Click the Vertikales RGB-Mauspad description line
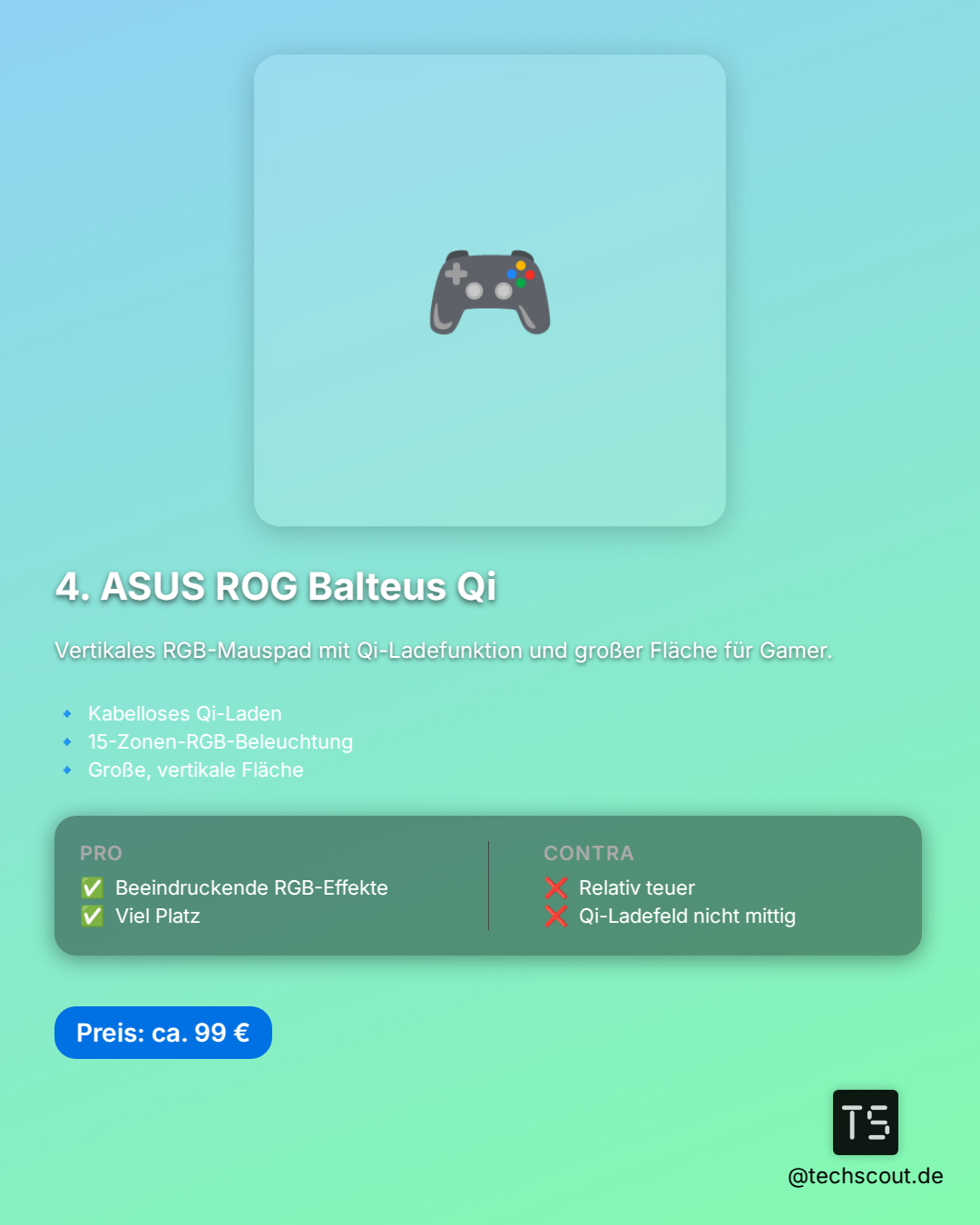Image resolution: width=980 pixels, height=1225 pixels. (x=444, y=651)
